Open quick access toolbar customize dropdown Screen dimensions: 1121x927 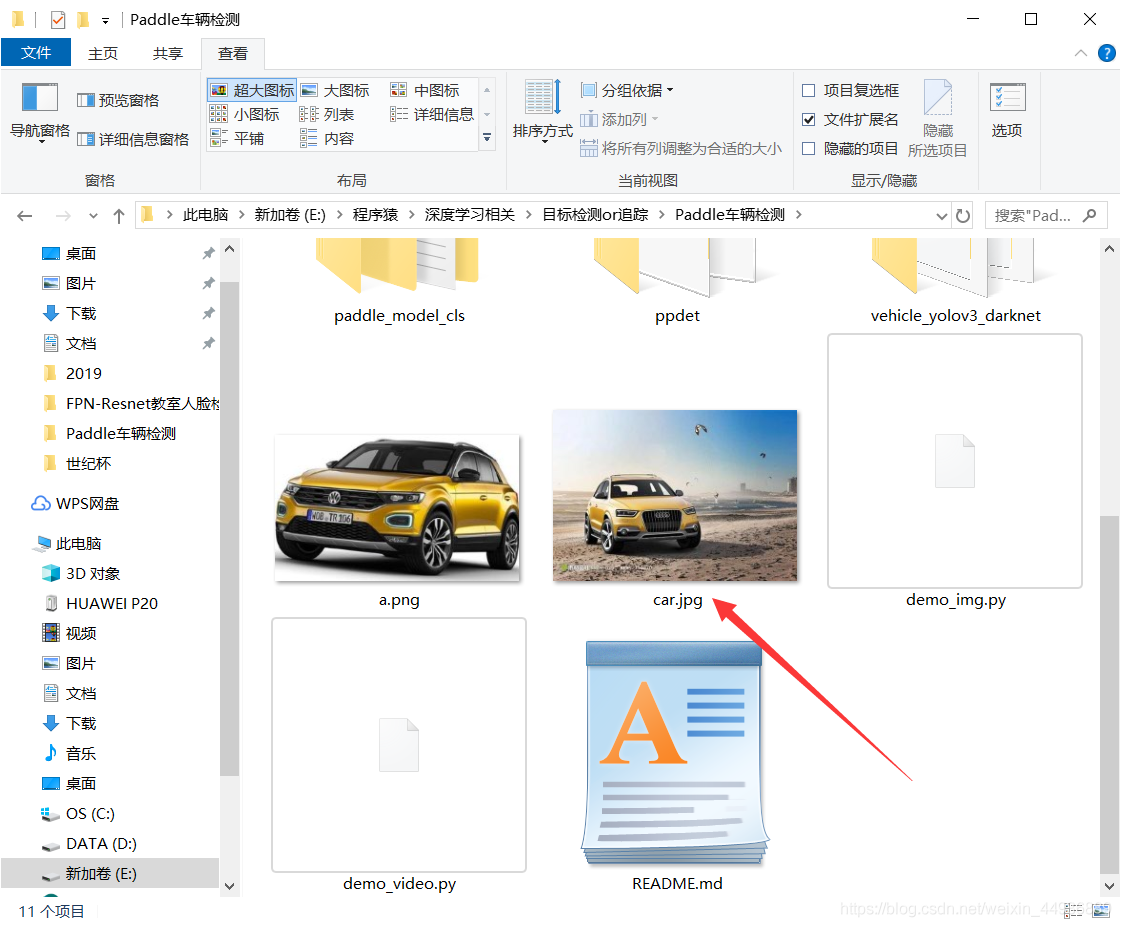(x=105, y=20)
